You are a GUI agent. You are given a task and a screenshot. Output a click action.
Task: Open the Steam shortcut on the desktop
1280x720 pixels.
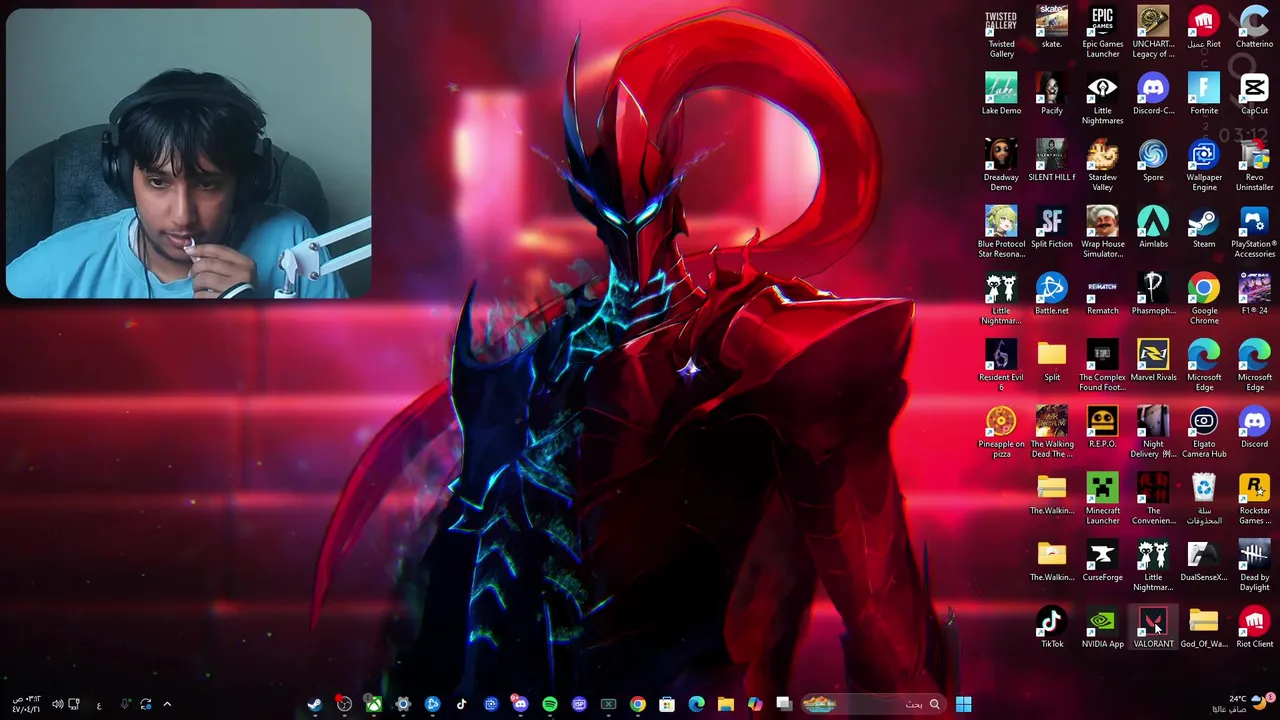click(1204, 228)
